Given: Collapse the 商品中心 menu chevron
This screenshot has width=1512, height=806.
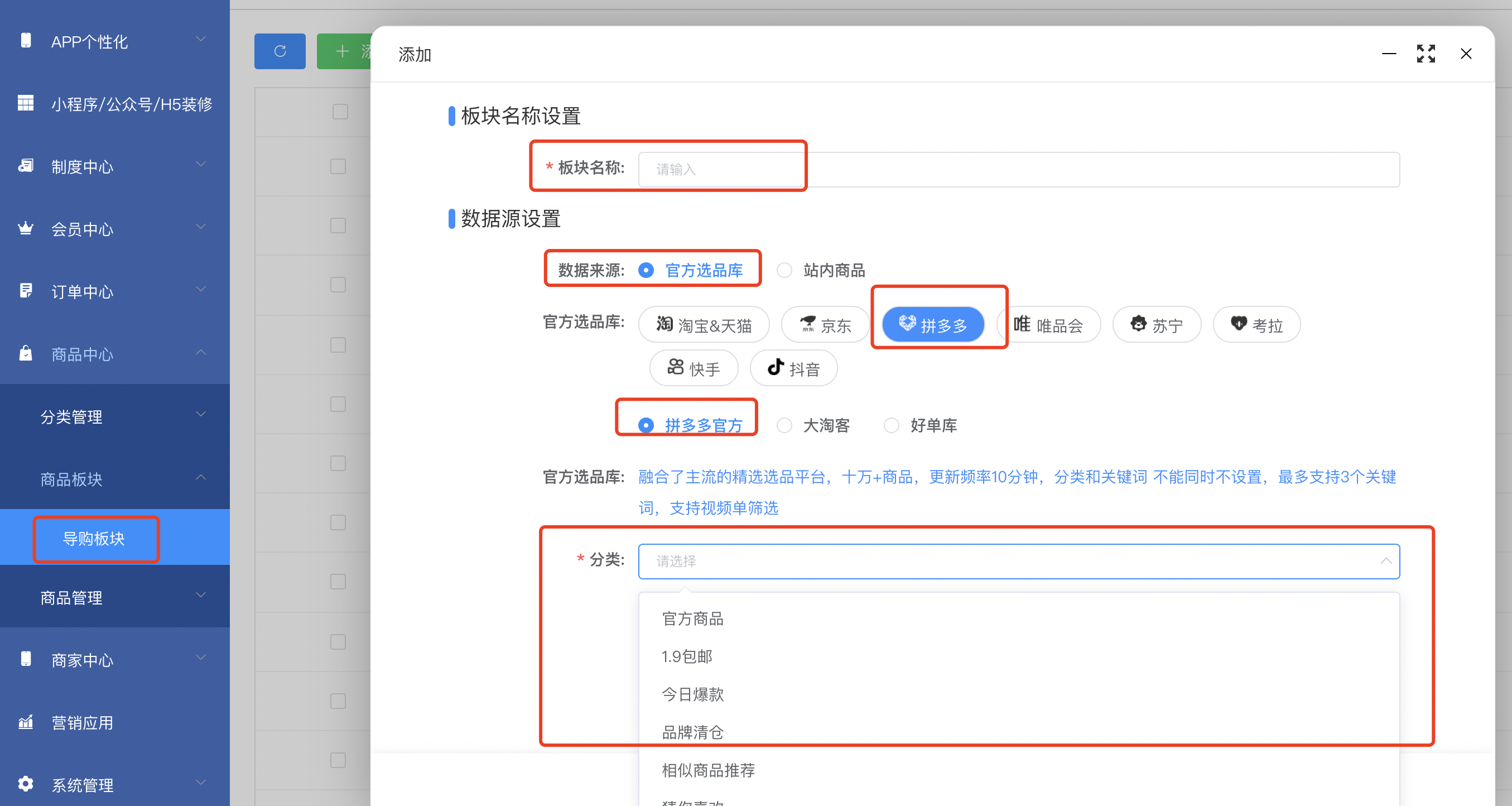Looking at the screenshot, I should pyautogui.click(x=201, y=352).
